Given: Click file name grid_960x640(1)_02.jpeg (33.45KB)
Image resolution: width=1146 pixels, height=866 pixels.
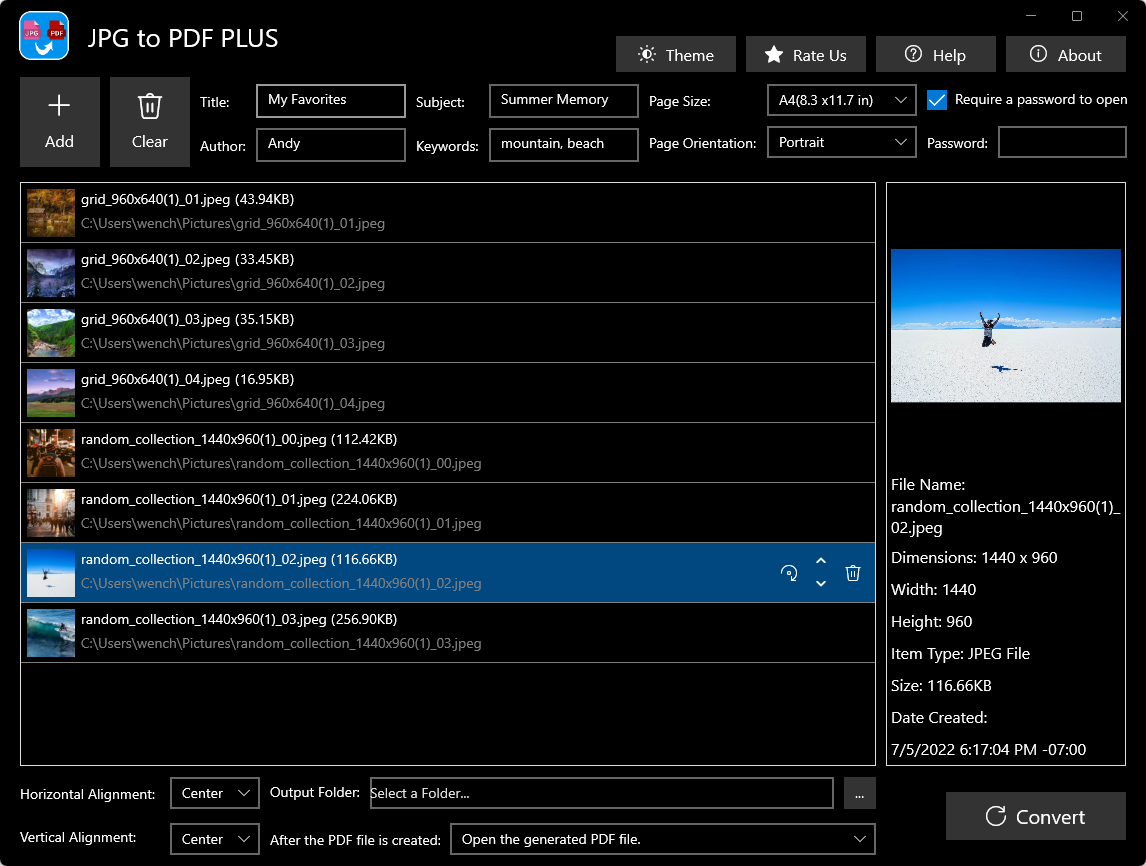Looking at the screenshot, I should click(x=188, y=259).
